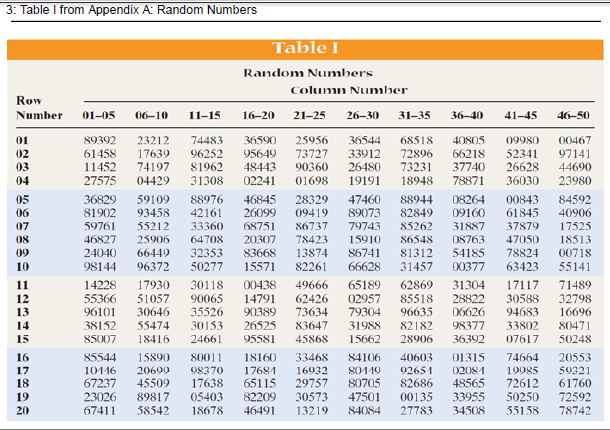
Task: Click column header '46–50'
Action: pos(573,115)
